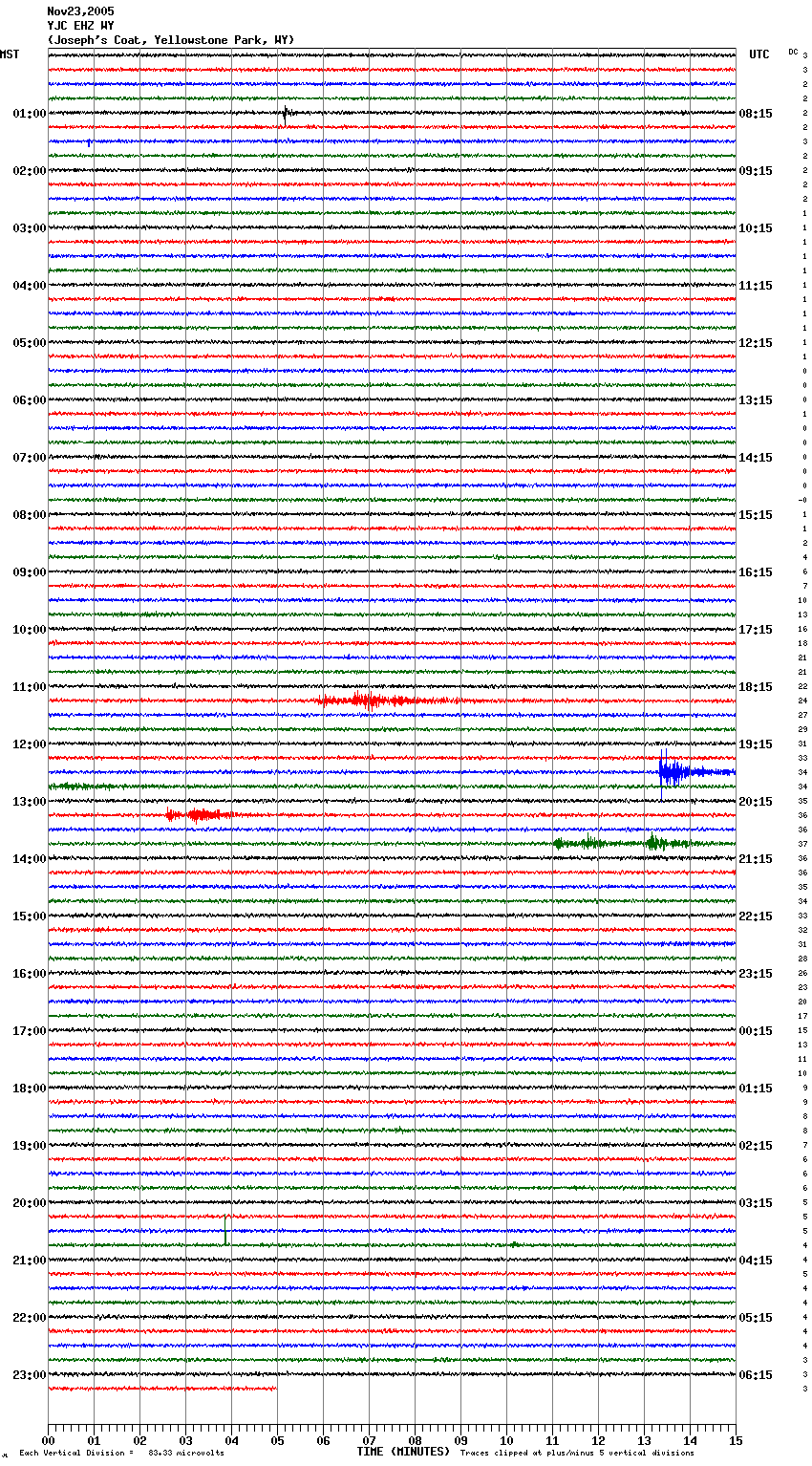Image resolution: width=812 pixels, height=1466 pixels.
Task: Click the 06:15 UTC time label
Action: coord(756,1375)
